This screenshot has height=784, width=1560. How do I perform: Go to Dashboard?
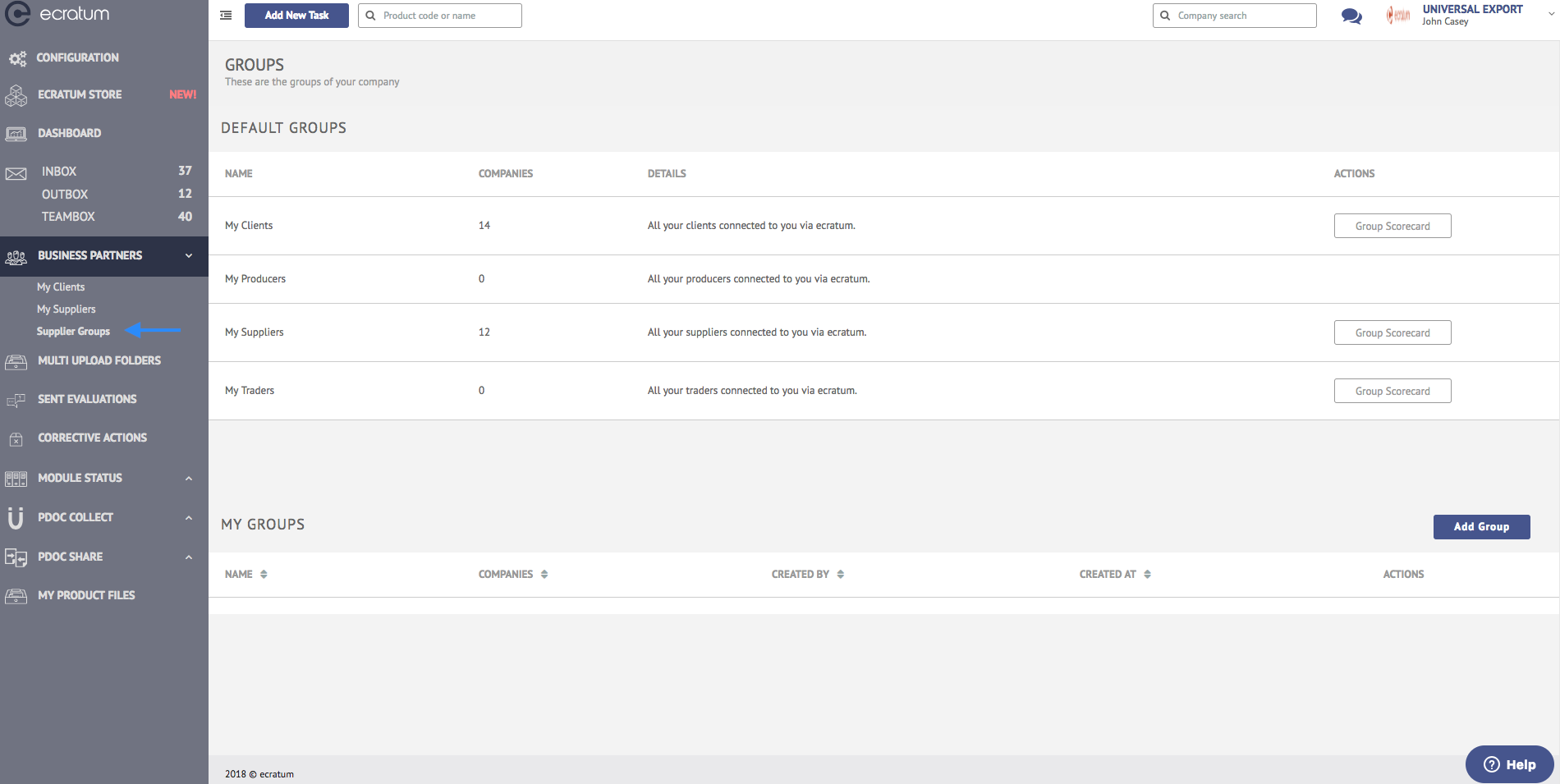[x=70, y=134]
